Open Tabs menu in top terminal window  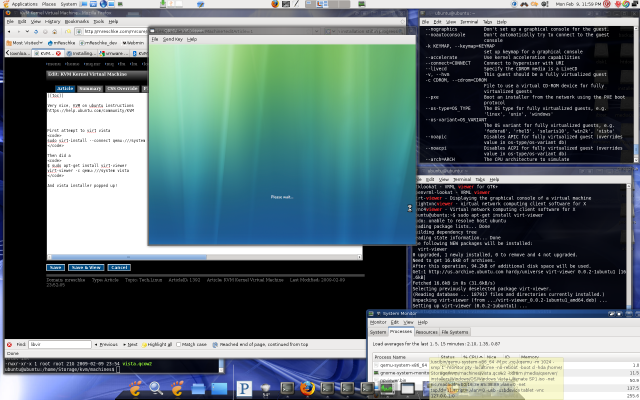pos(487,22)
